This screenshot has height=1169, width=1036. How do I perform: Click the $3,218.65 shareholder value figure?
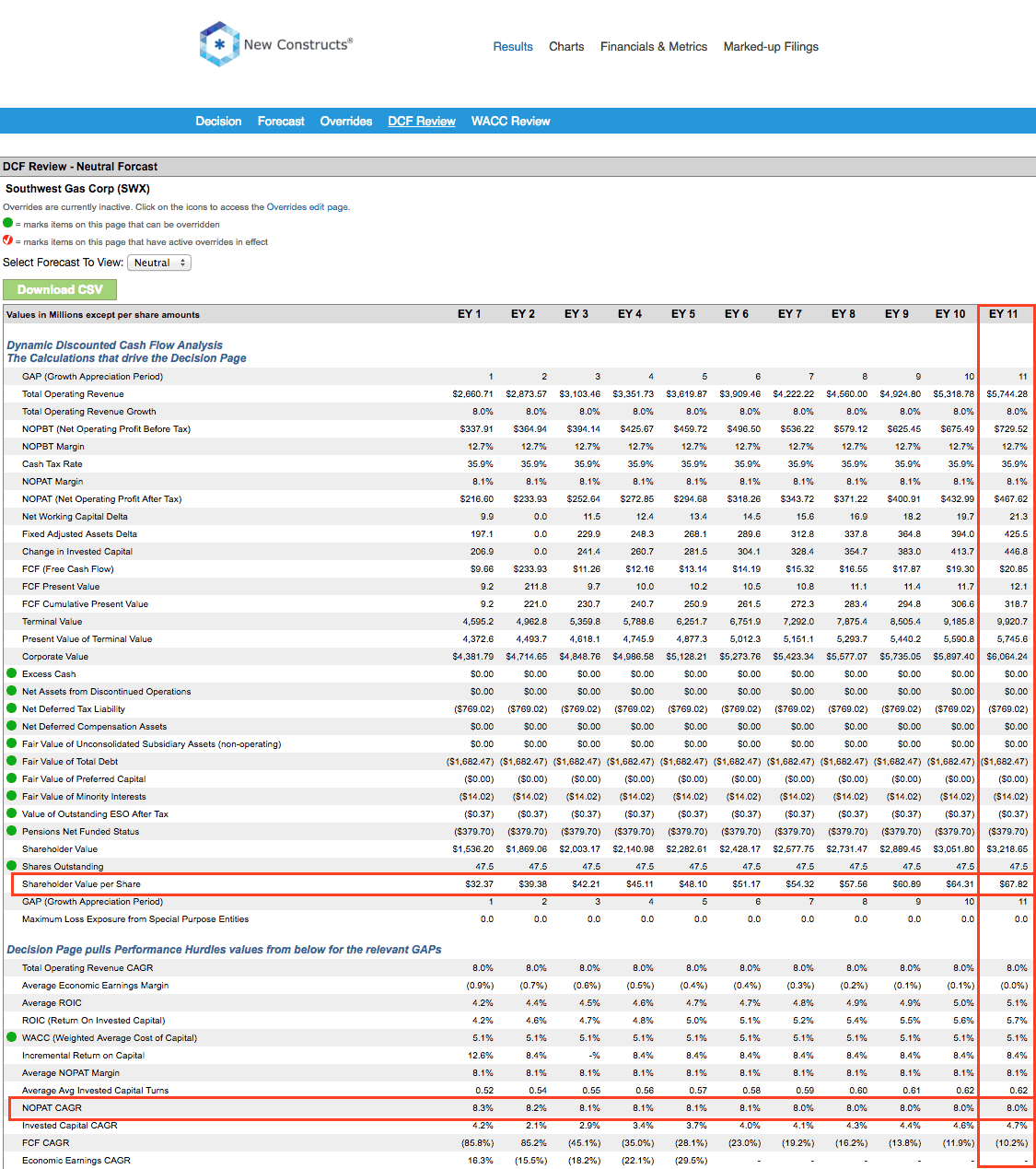pos(1007,848)
